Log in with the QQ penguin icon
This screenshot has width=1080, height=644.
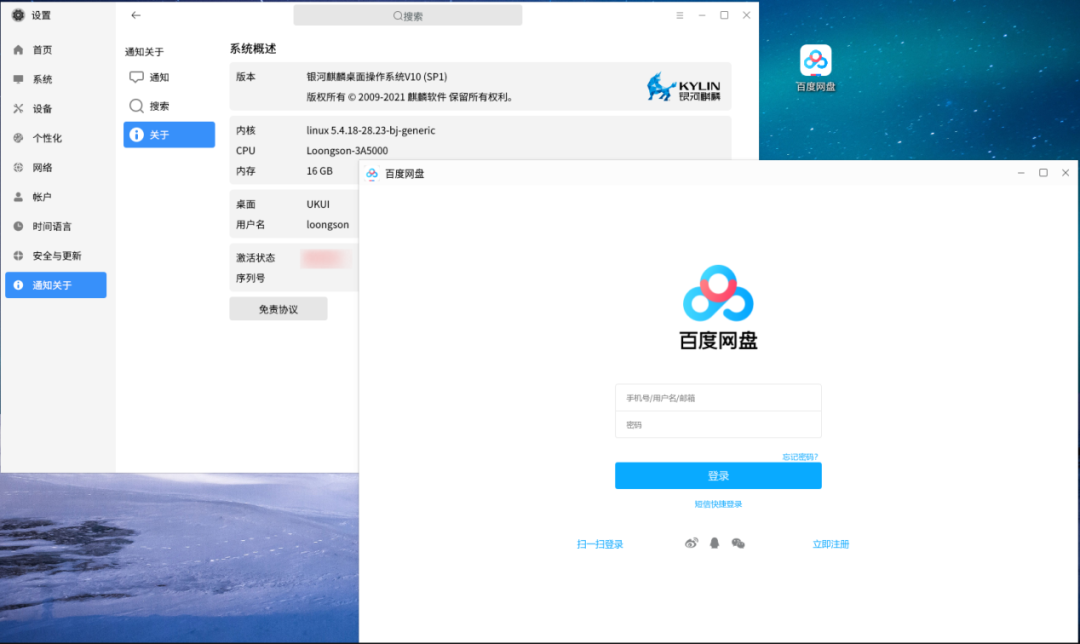(714, 543)
